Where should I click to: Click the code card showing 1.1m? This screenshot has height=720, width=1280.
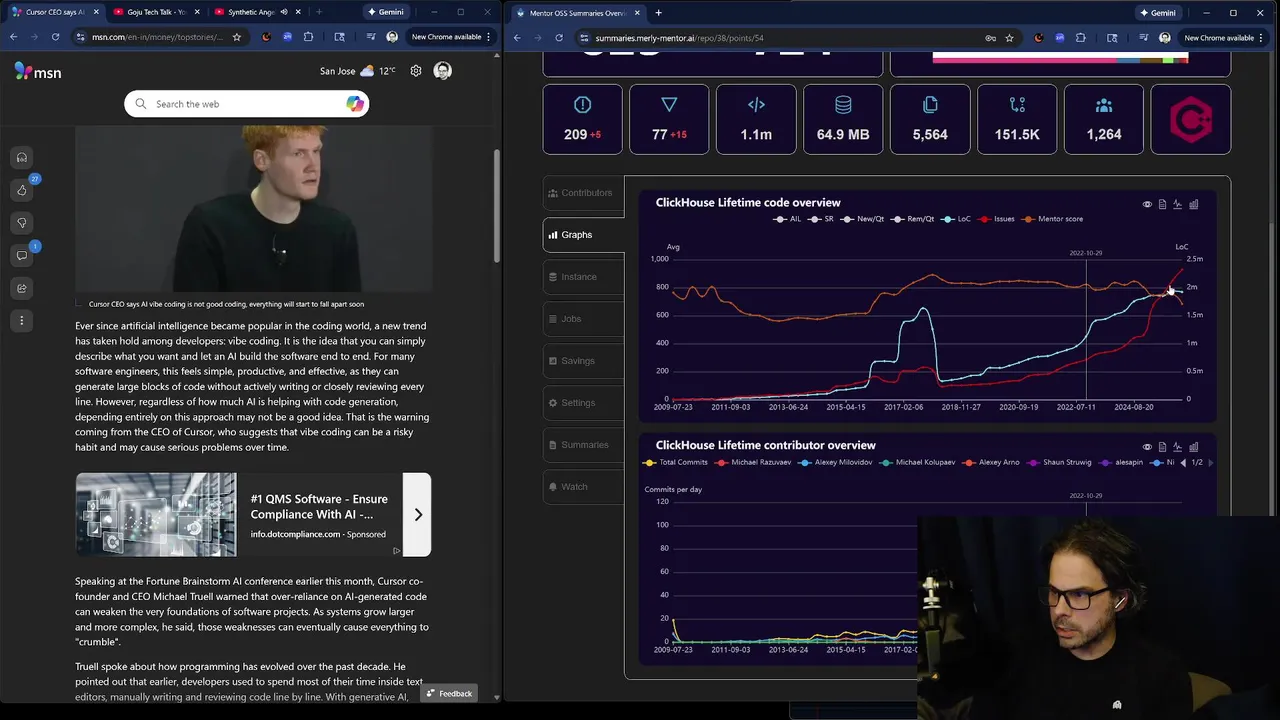pos(756,119)
